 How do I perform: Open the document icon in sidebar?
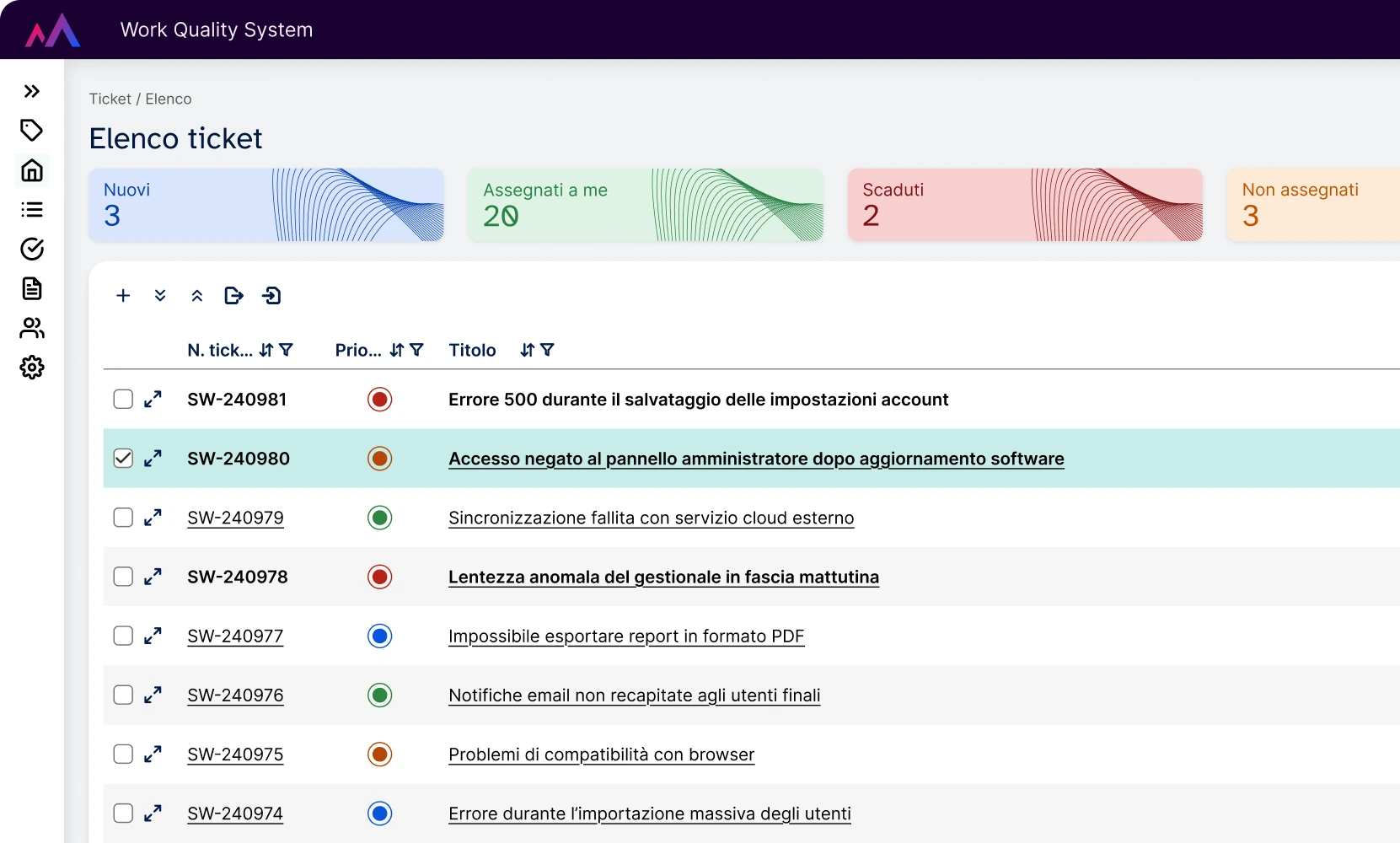point(32,288)
